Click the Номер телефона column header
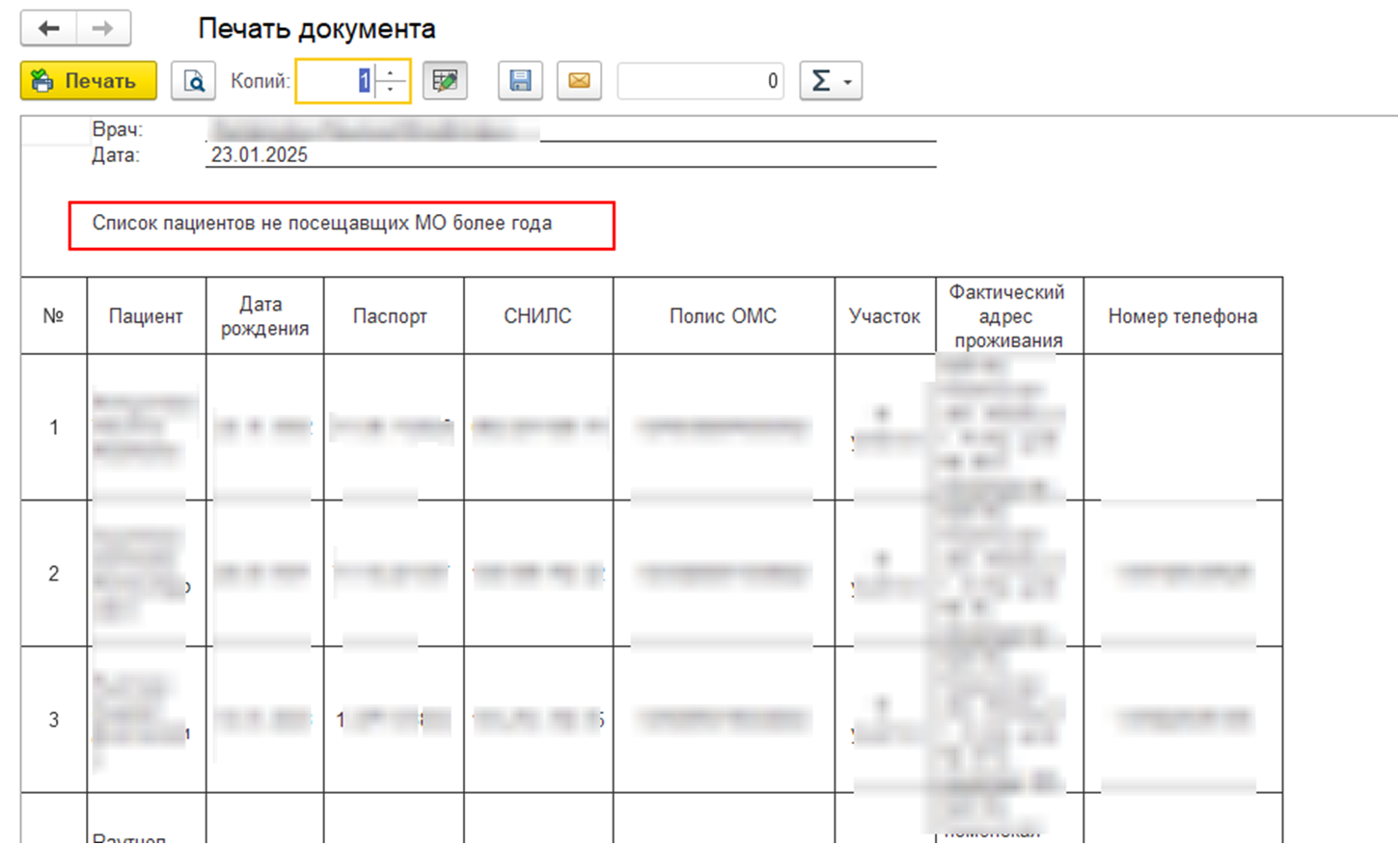The image size is (1400, 845). pos(1182,316)
